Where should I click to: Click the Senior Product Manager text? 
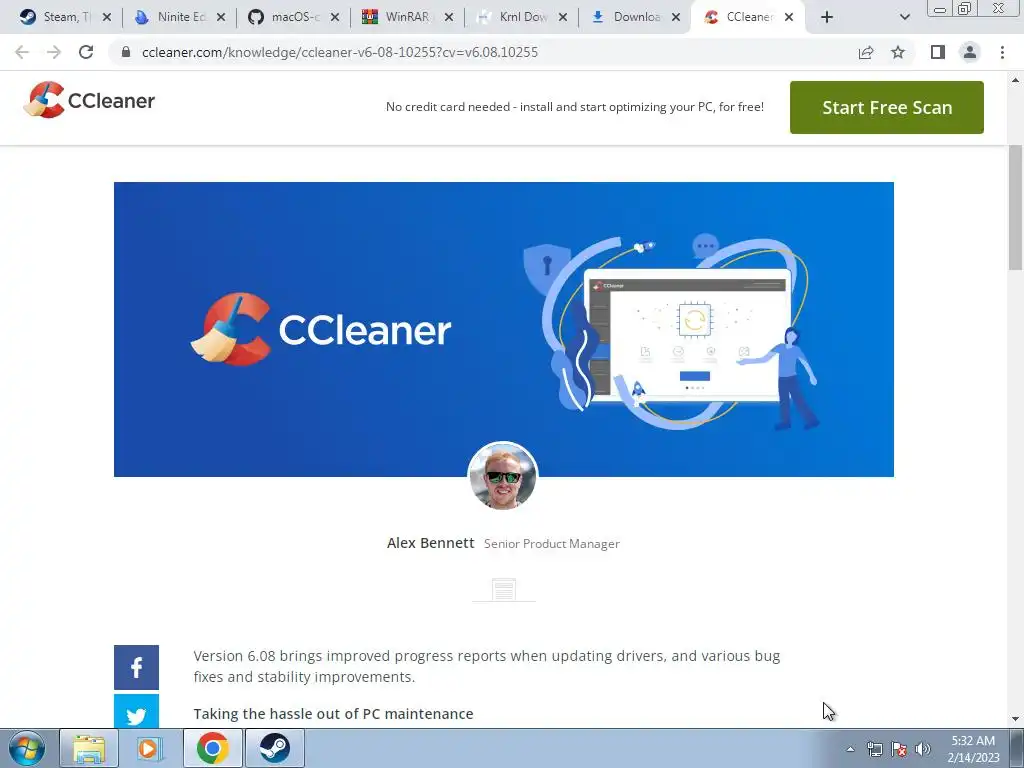[552, 543]
